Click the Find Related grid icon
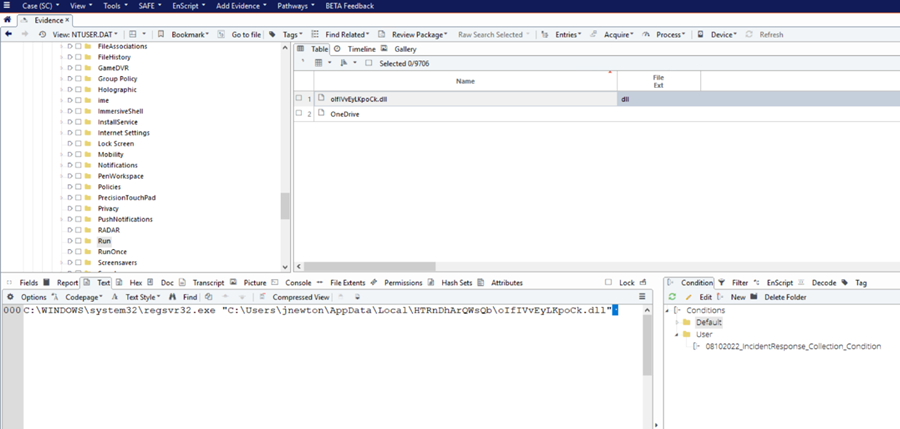Screen dimensions: 900x429 click(315, 34)
